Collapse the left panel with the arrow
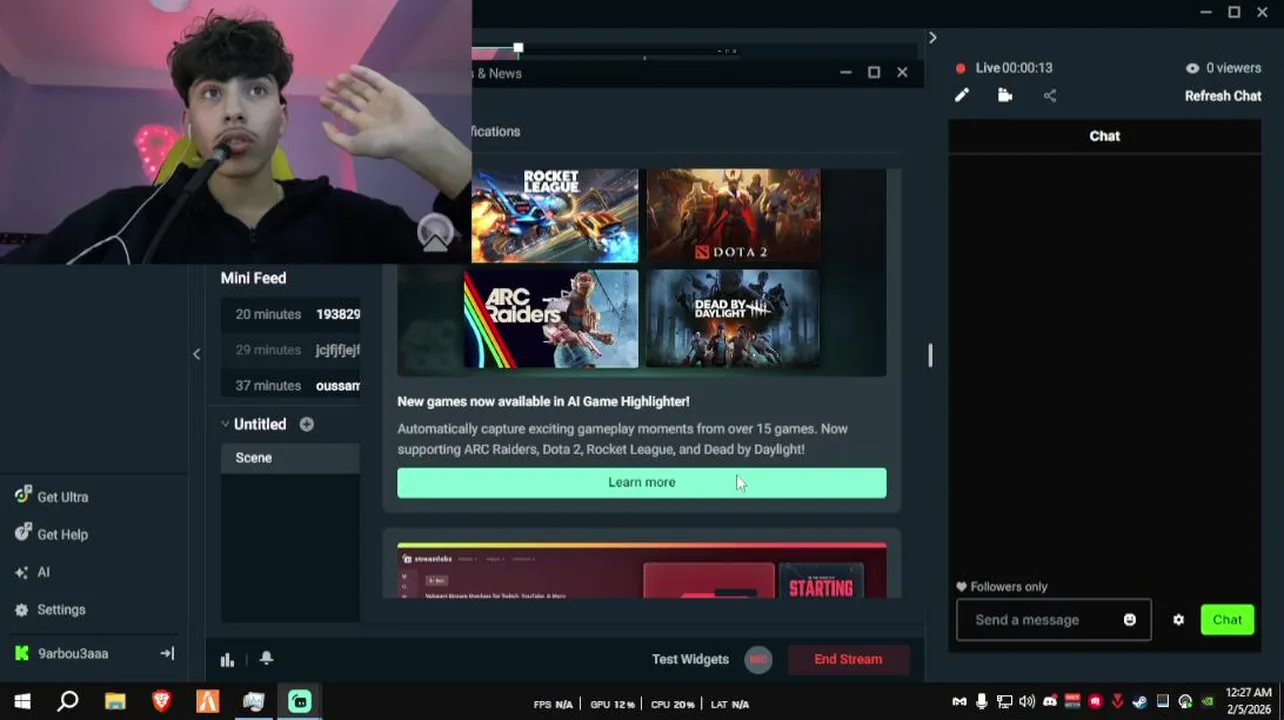This screenshot has height=720, width=1284. point(196,353)
